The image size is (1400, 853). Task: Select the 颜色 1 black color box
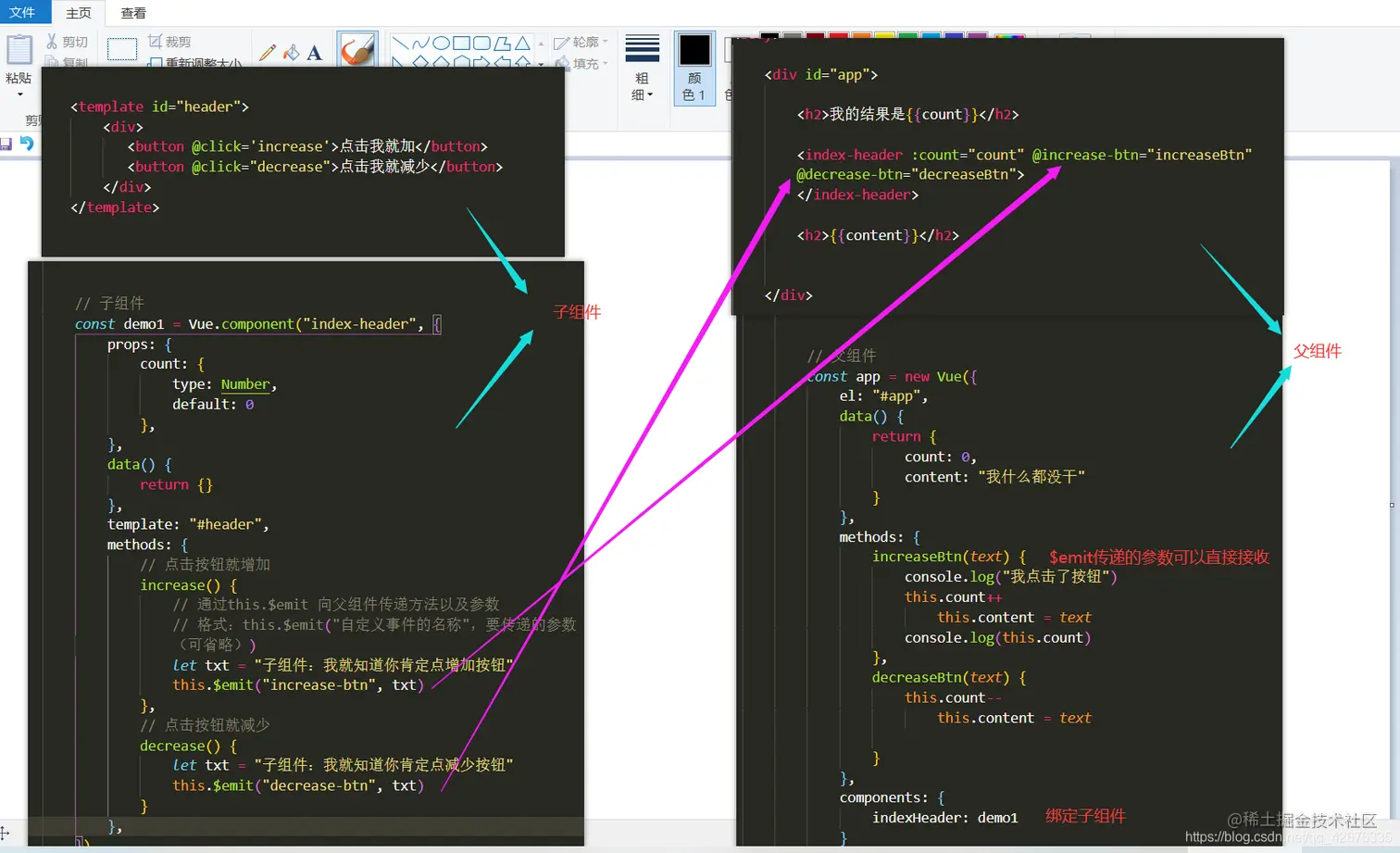[694, 68]
